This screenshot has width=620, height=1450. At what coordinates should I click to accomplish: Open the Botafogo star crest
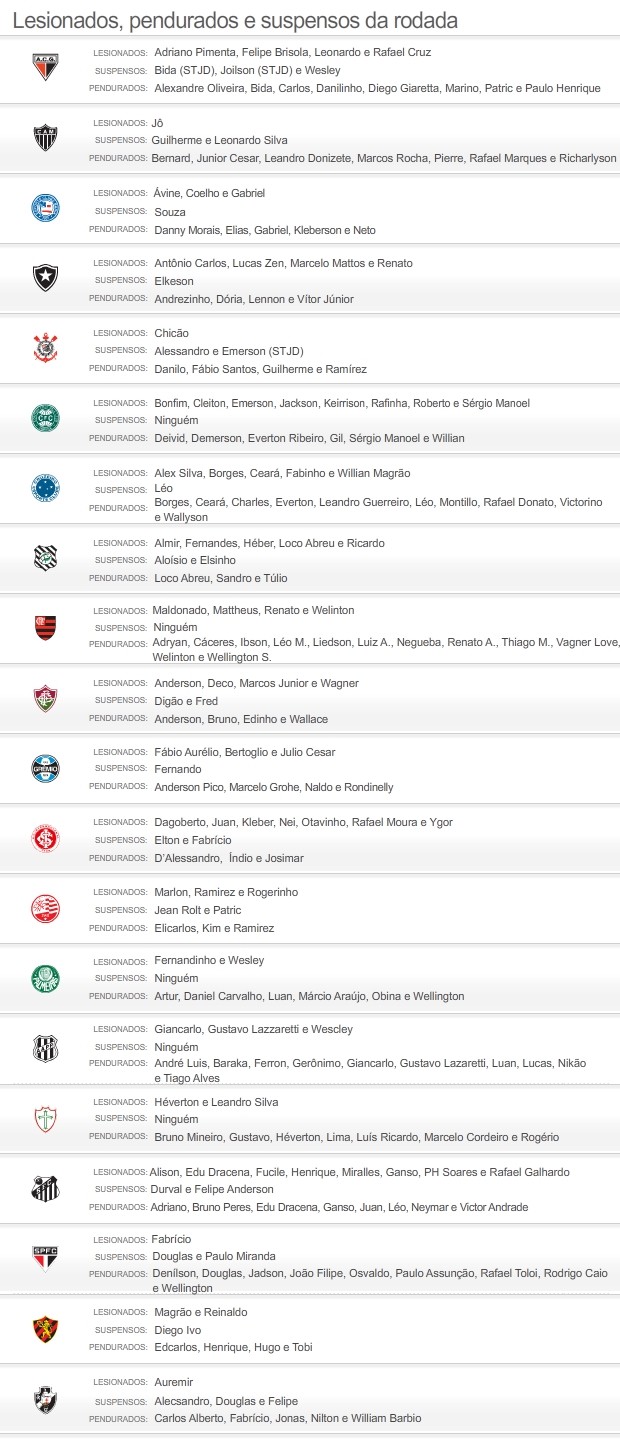pyautogui.click(x=46, y=279)
